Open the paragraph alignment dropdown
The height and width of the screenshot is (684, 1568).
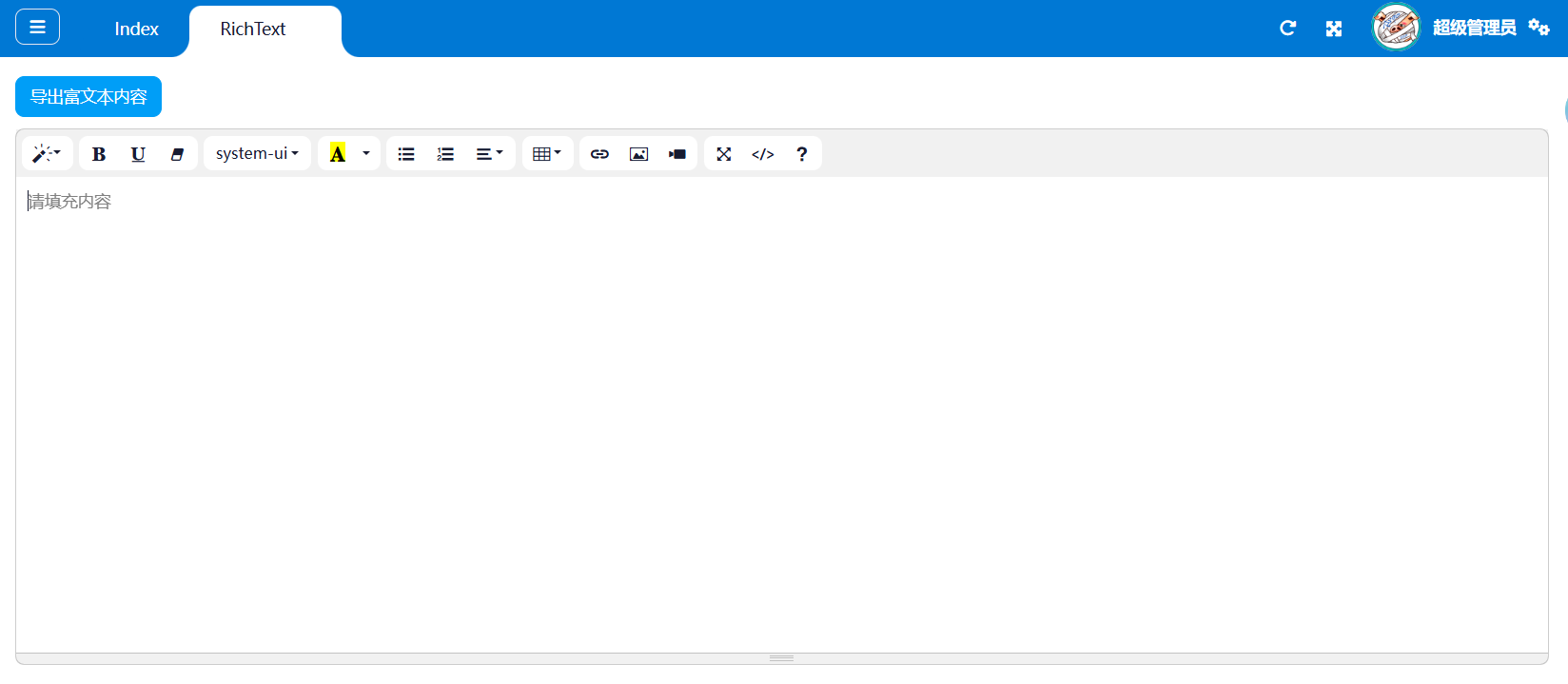coord(490,153)
